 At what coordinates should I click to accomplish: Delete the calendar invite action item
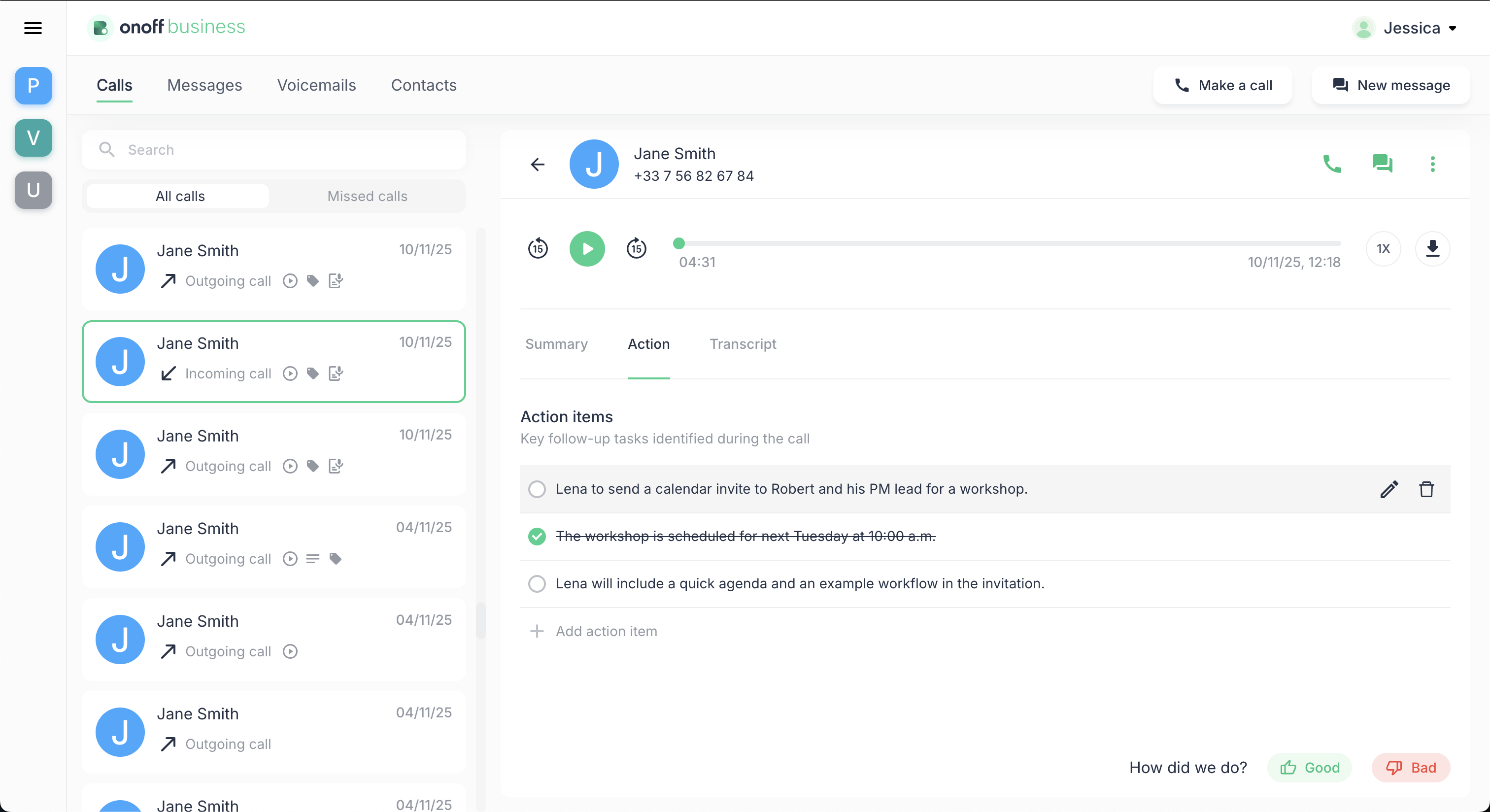pyautogui.click(x=1426, y=489)
